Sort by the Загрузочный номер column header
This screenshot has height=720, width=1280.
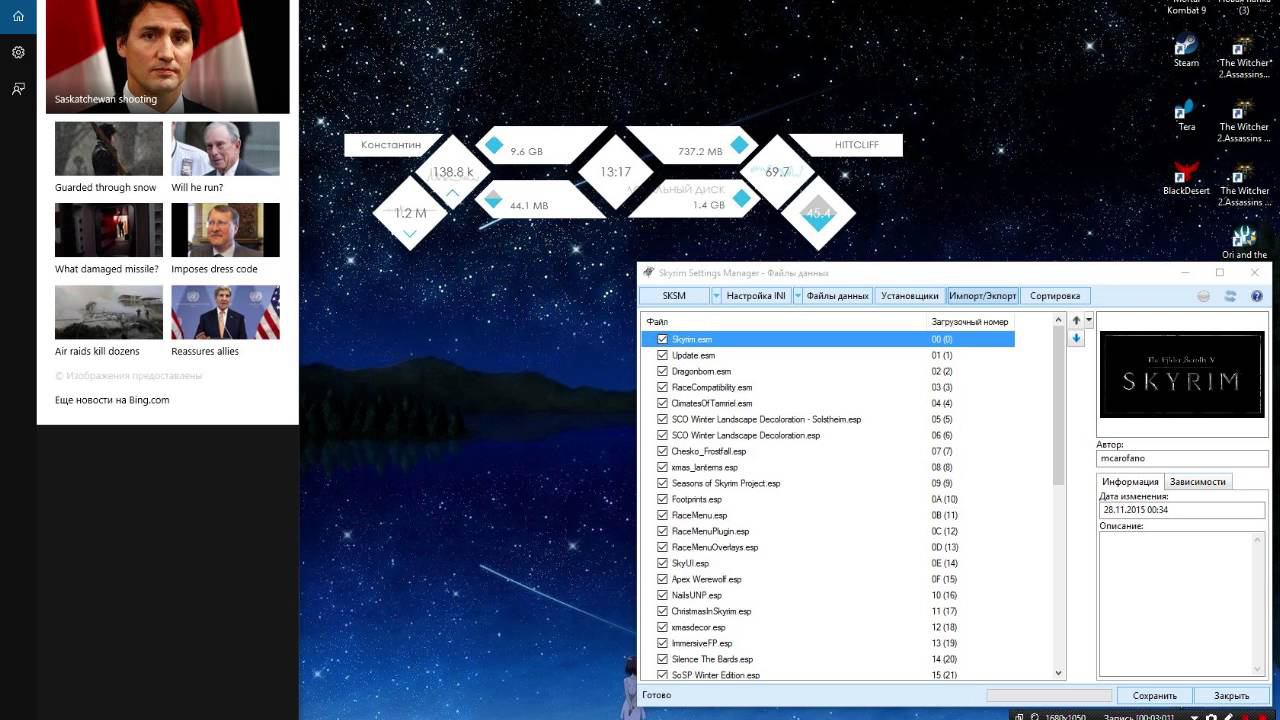tap(971, 322)
